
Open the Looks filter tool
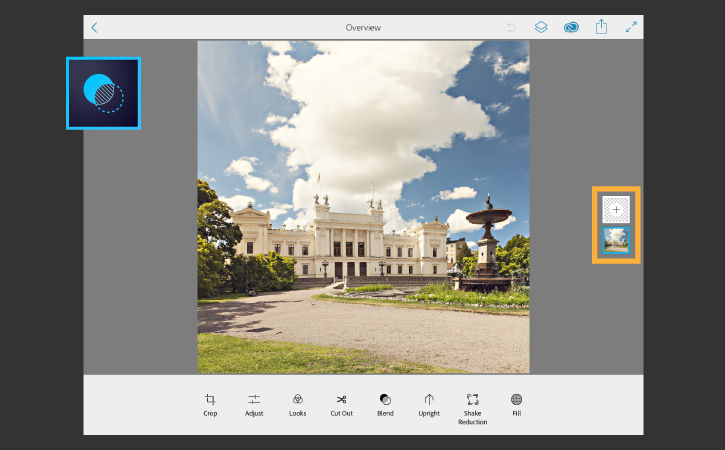(298, 405)
